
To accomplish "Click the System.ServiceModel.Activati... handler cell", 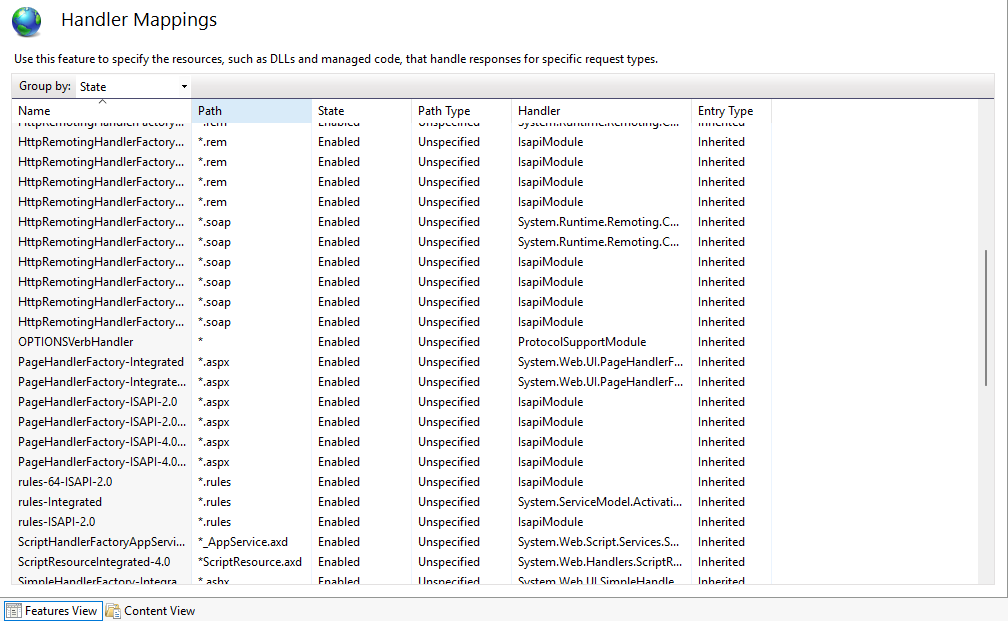I will pos(600,501).
